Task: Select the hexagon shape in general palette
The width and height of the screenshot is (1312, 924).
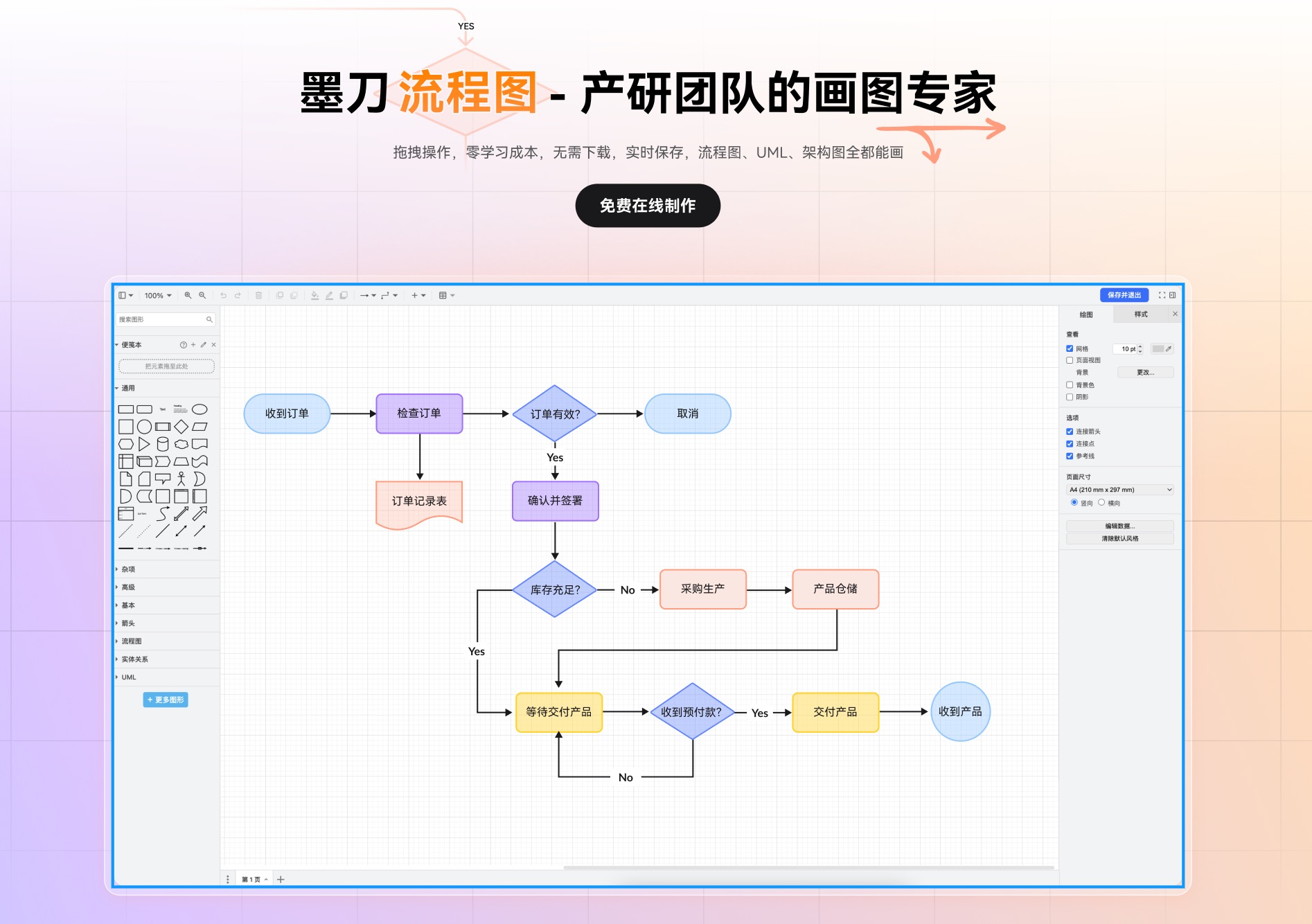Action: coord(126,444)
